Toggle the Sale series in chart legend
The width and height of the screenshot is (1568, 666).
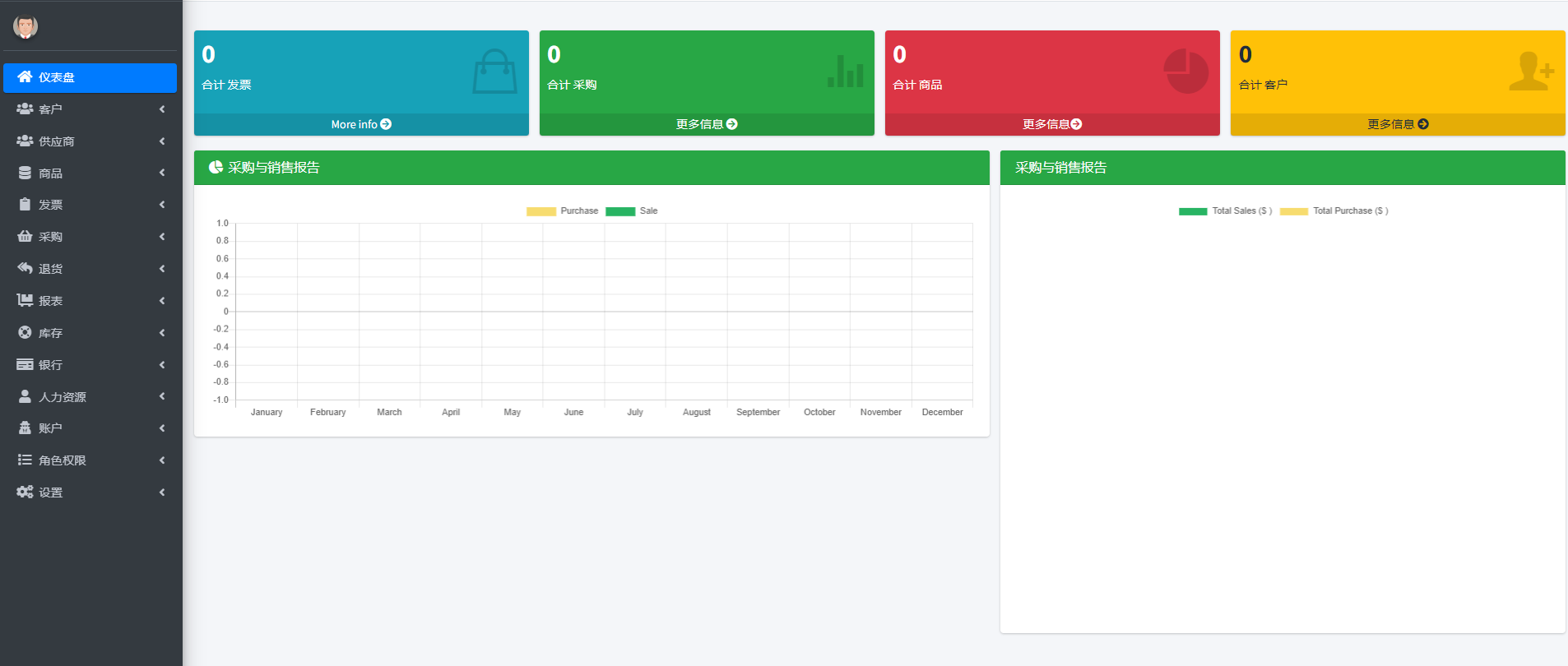pyautogui.click(x=632, y=211)
